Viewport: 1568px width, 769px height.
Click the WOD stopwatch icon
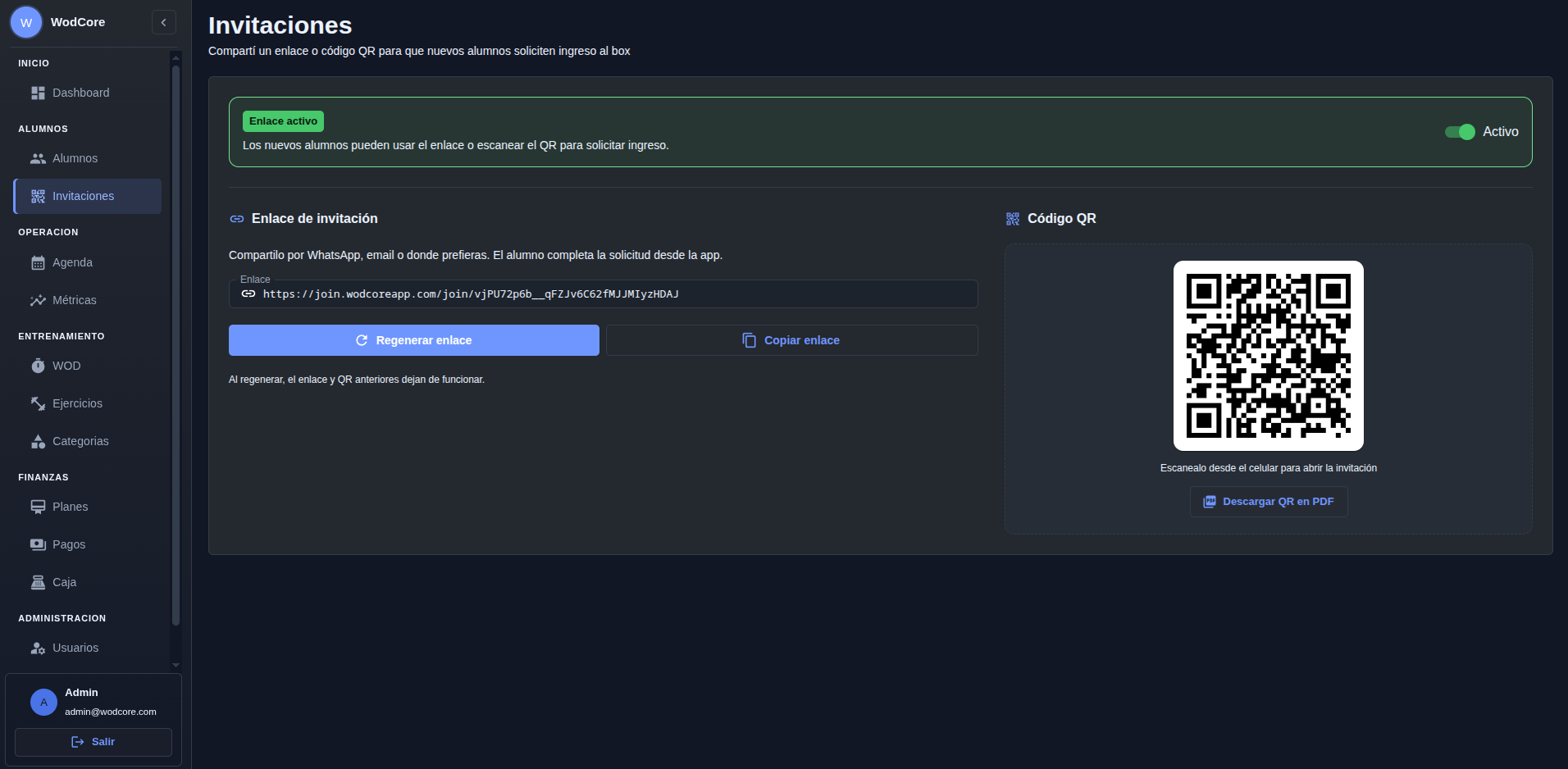click(x=38, y=366)
